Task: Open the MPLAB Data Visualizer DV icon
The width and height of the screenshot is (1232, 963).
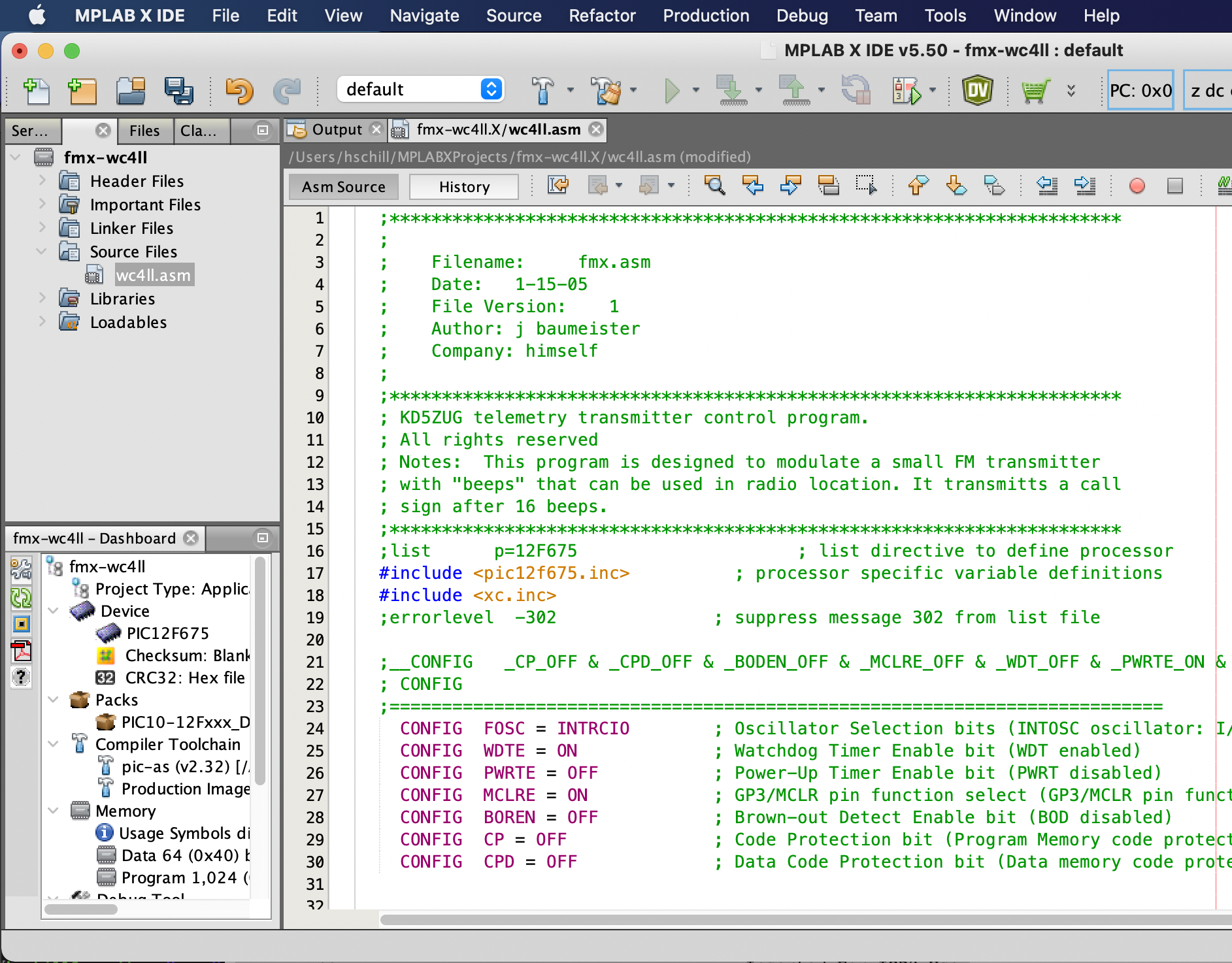Action: tap(977, 90)
